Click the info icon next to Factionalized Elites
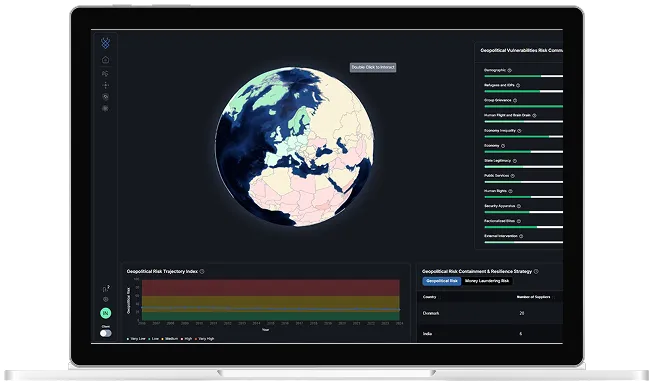Viewport: 652px width, 386px height. 519,221
